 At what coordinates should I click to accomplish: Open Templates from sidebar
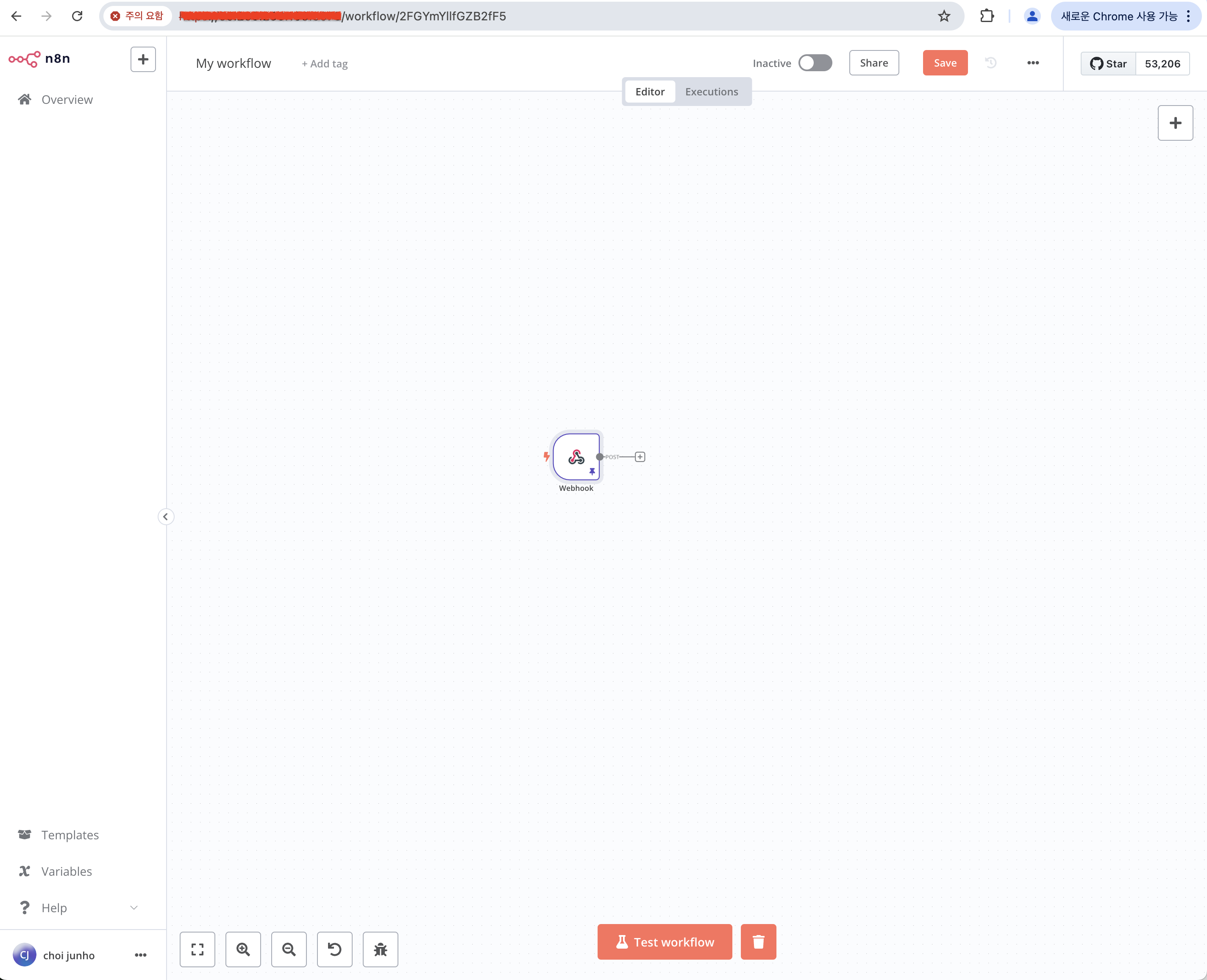(70, 835)
